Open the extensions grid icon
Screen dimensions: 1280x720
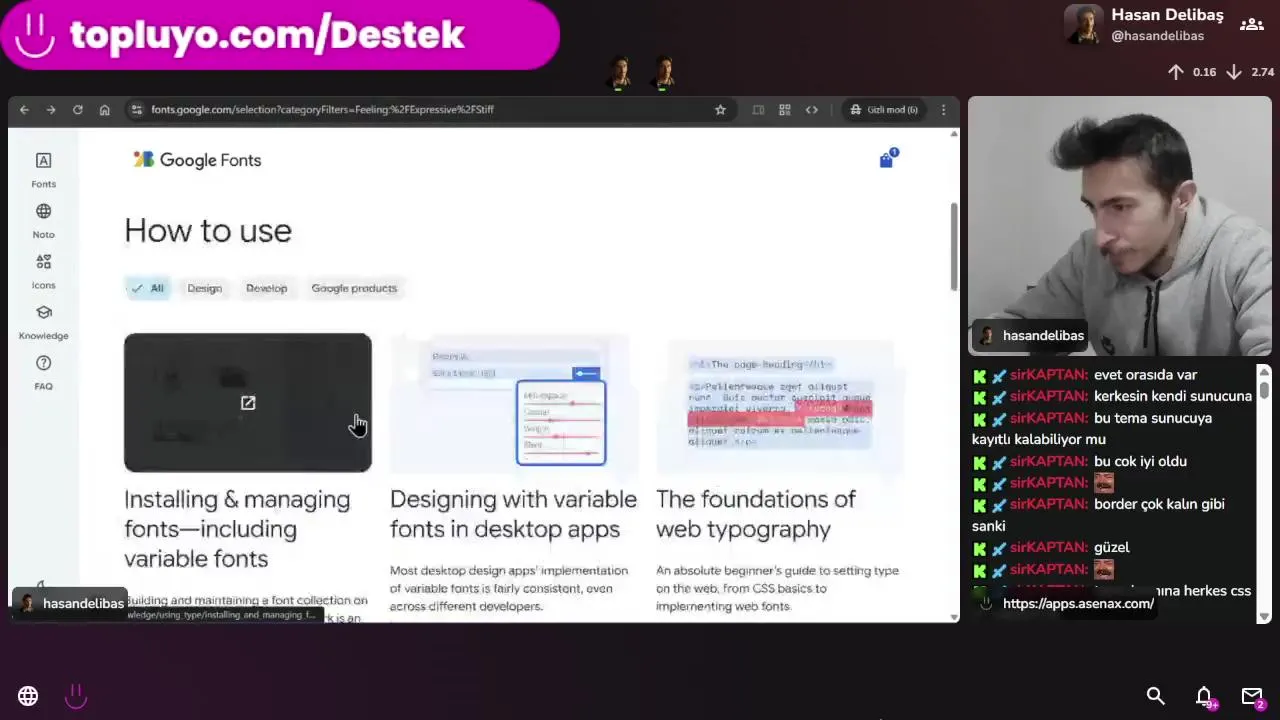pos(785,110)
